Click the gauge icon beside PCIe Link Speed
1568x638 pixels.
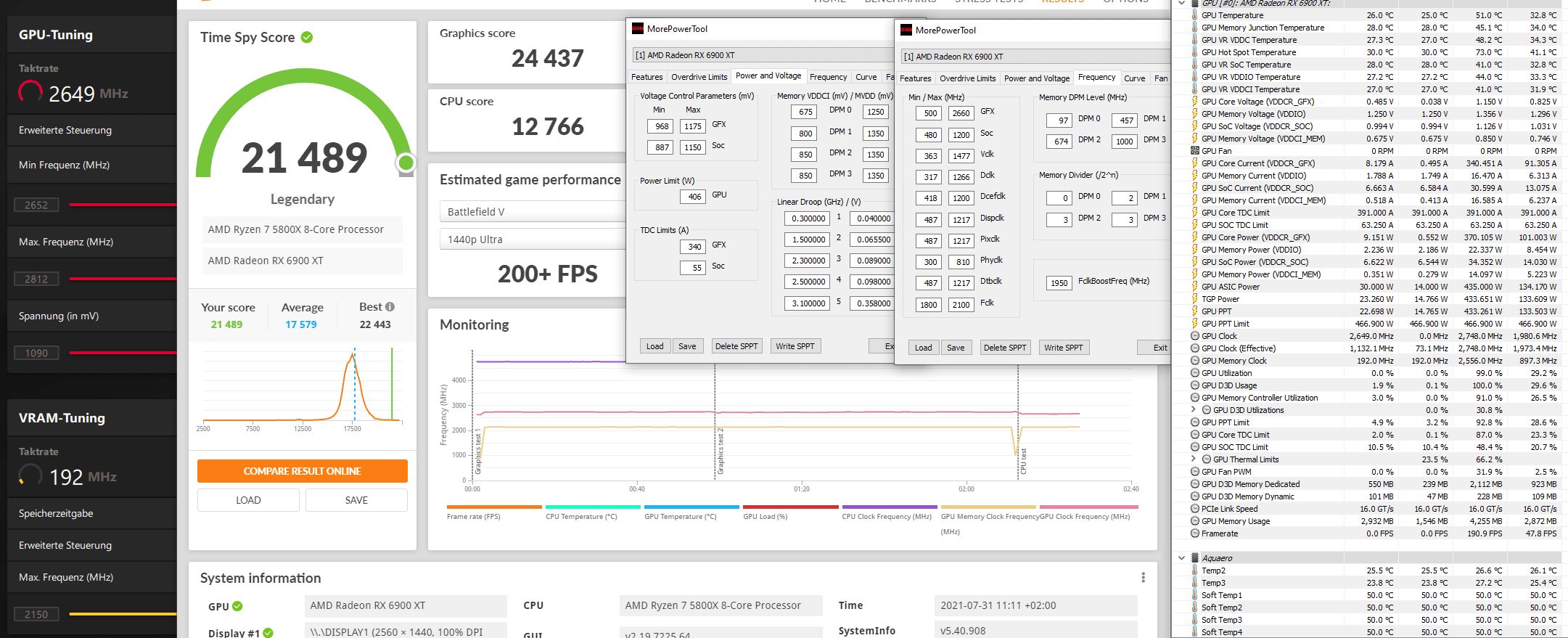point(1194,509)
